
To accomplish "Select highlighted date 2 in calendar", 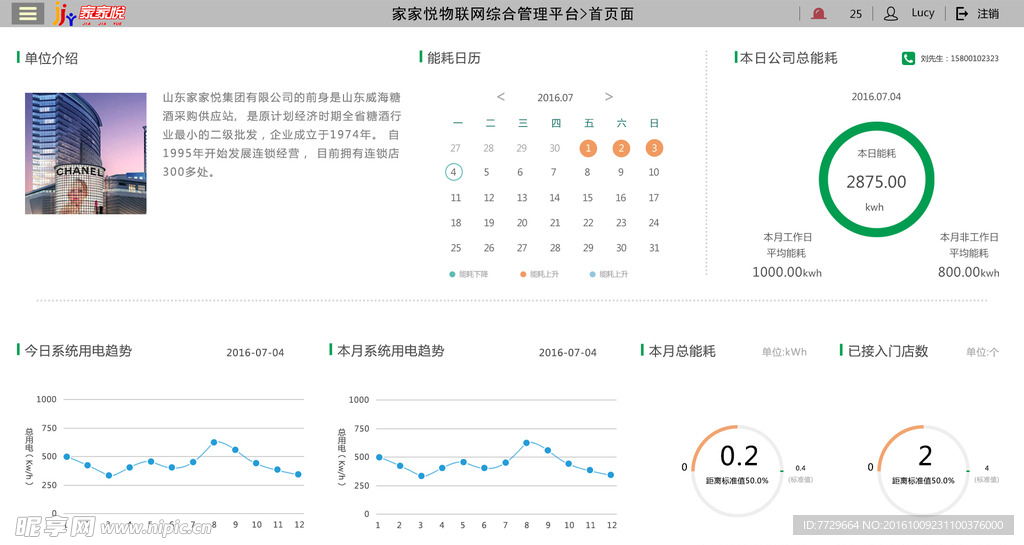I will coord(621,148).
